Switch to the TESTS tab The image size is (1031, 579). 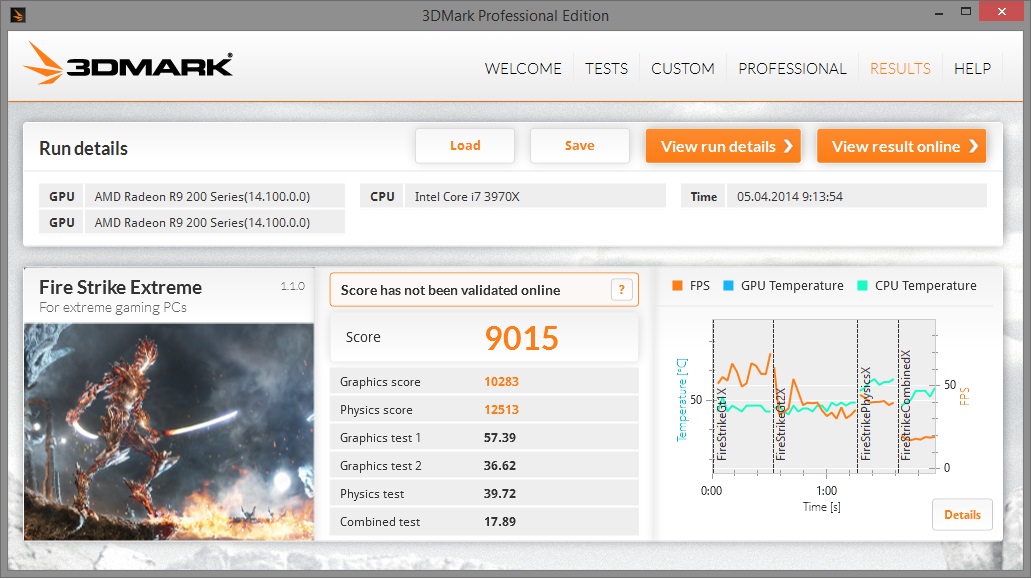click(x=606, y=68)
